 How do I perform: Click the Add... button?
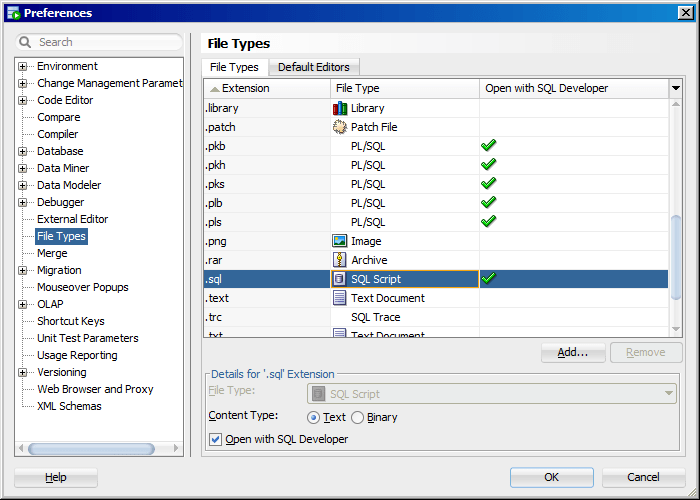point(573,353)
